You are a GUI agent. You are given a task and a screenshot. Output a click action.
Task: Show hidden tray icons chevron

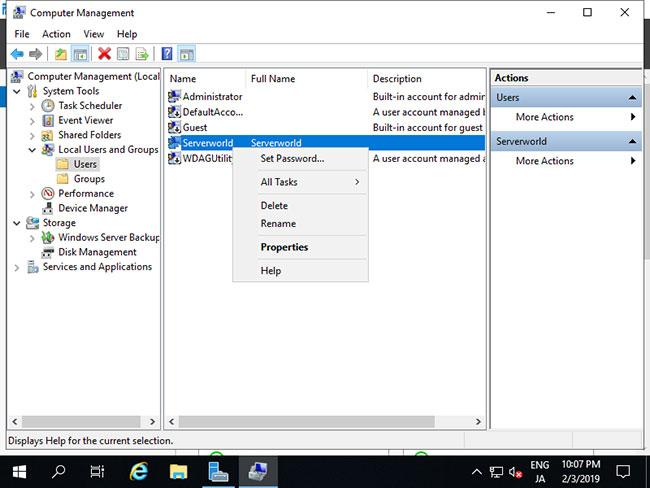[477, 472]
